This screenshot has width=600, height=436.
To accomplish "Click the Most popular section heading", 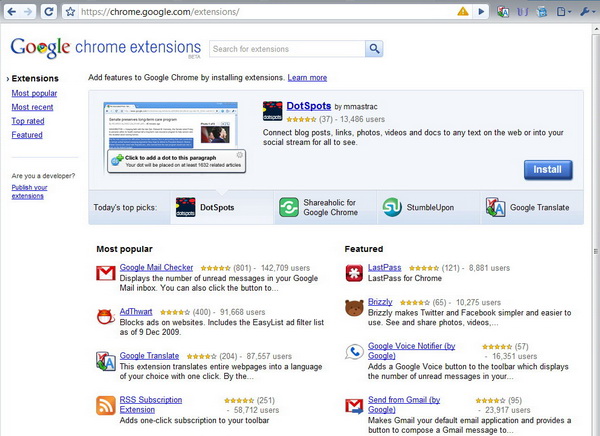I will click(124, 249).
